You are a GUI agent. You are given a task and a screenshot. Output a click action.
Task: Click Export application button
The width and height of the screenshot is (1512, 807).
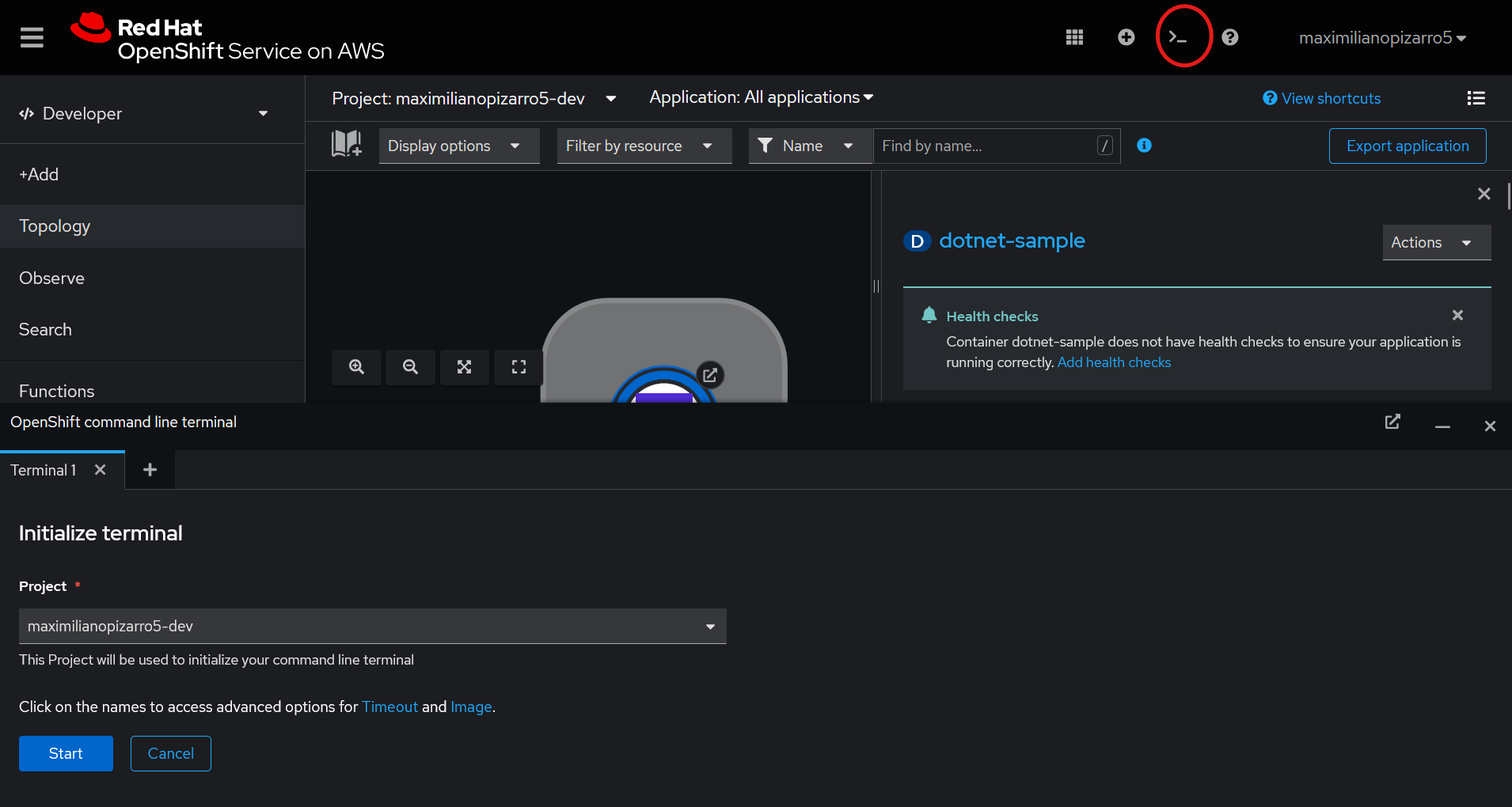1408,146
